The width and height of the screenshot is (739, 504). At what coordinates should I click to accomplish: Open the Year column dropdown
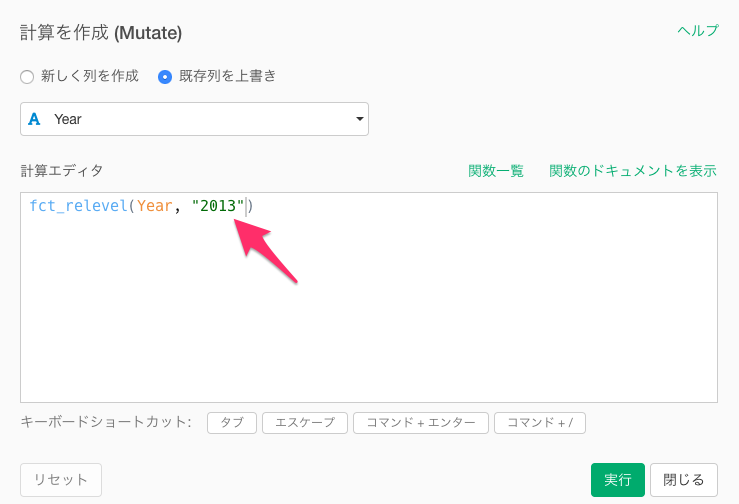click(x=194, y=119)
